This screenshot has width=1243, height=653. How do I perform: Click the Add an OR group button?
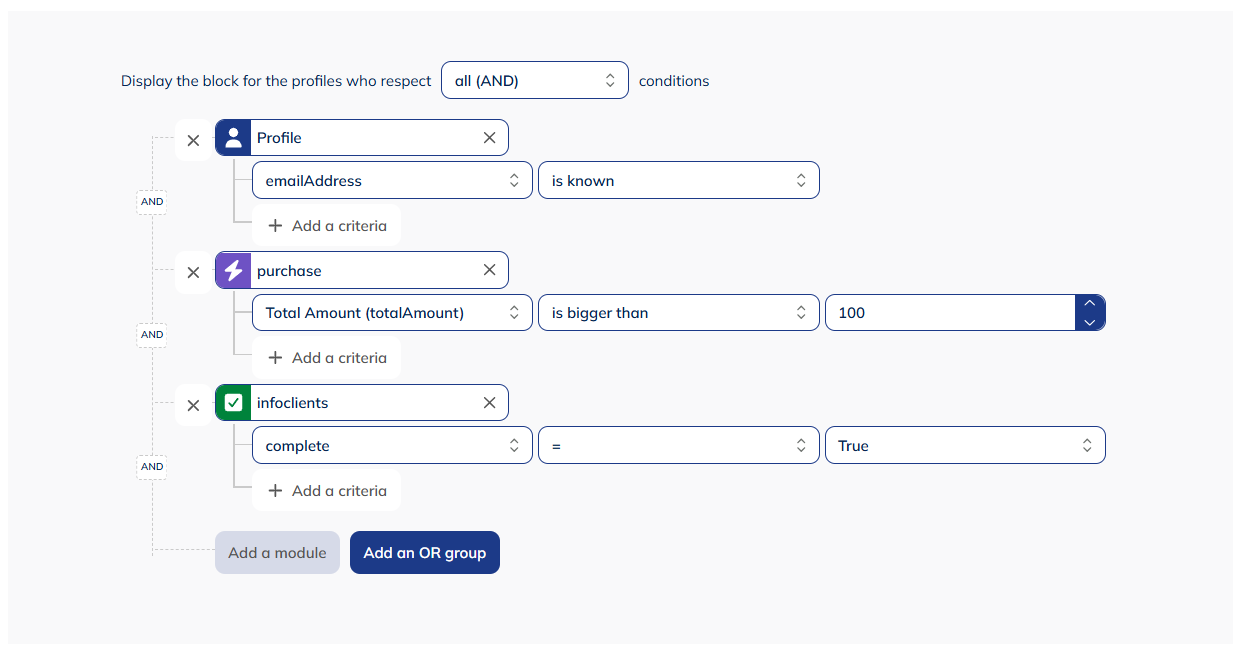click(424, 552)
